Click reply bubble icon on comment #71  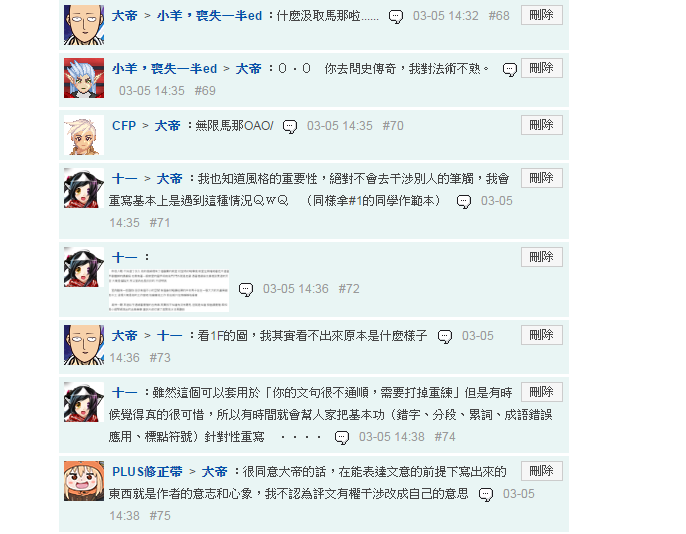464,202
